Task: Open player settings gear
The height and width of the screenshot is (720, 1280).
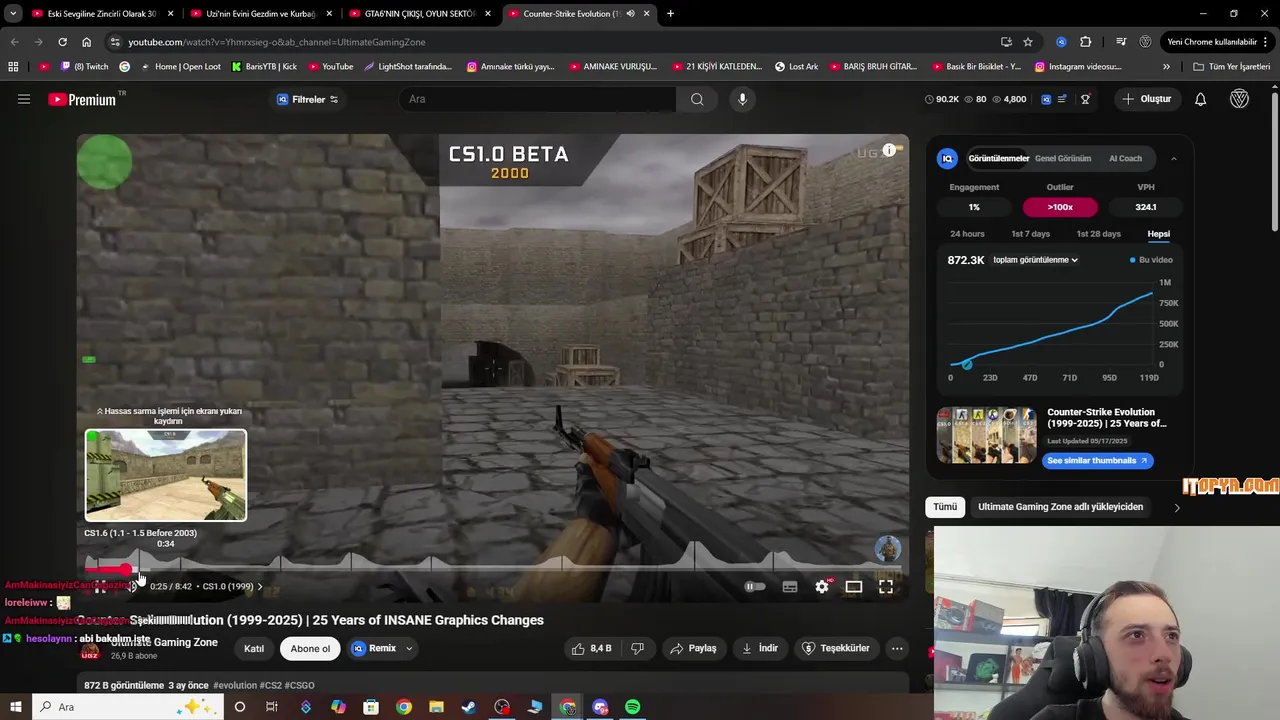Action: click(x=822, y=587)
